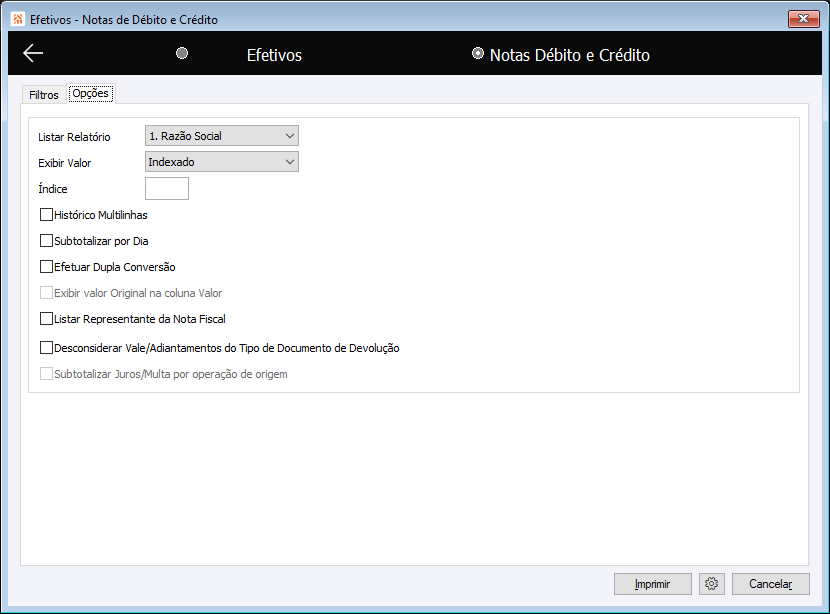This screenshot has height=614, width=830.
Task: Click the back arrow icon
Action: pos(33,53)
